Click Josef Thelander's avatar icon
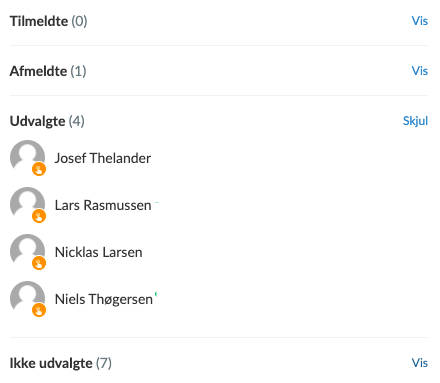 coord(27,157)
